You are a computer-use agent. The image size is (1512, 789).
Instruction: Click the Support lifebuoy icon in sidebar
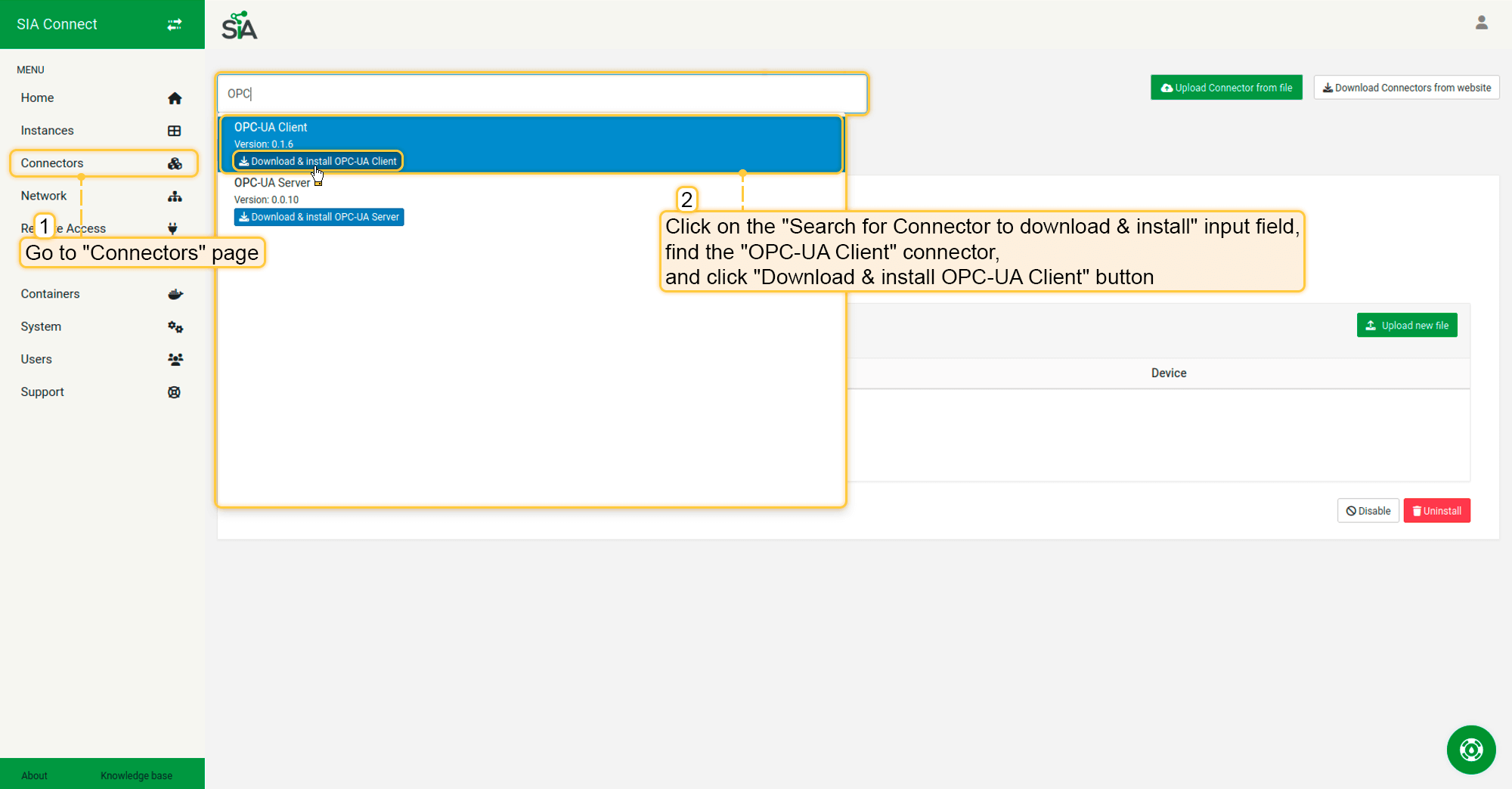[x=175, y=392]
